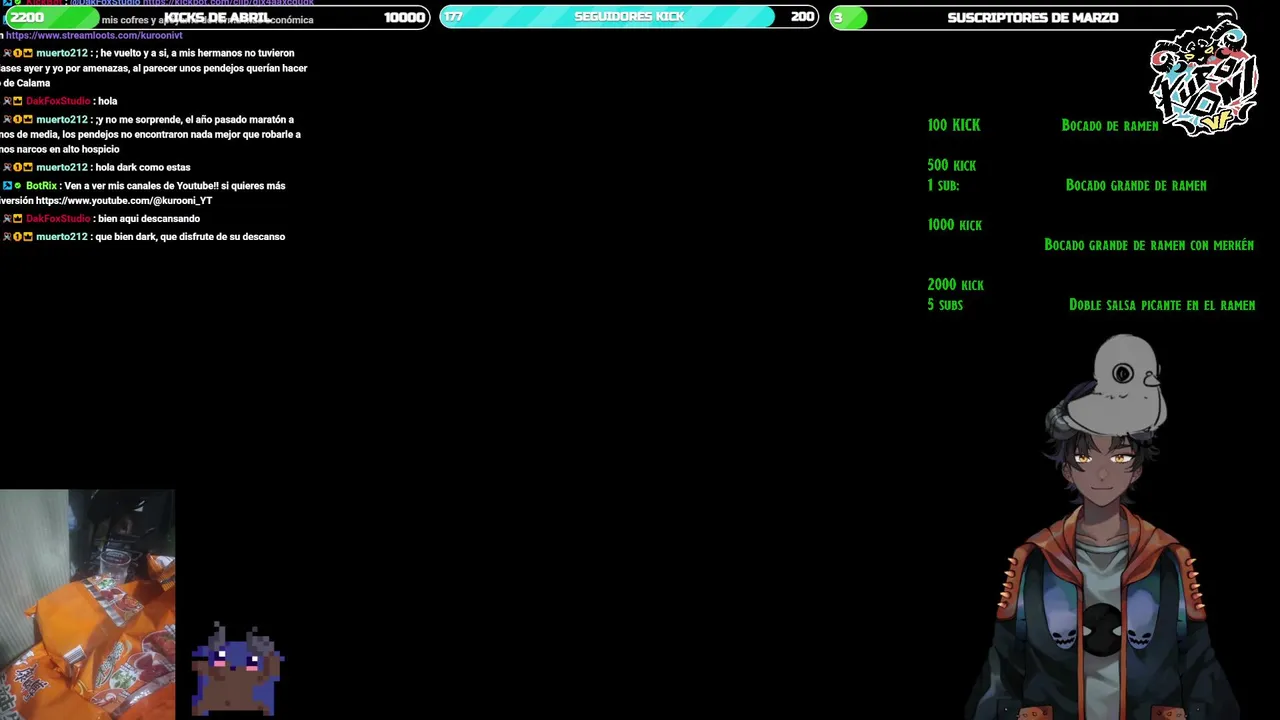
Task: Click message 'que bien dark, que disfrute de su descanso'
Action: (190, 237)
